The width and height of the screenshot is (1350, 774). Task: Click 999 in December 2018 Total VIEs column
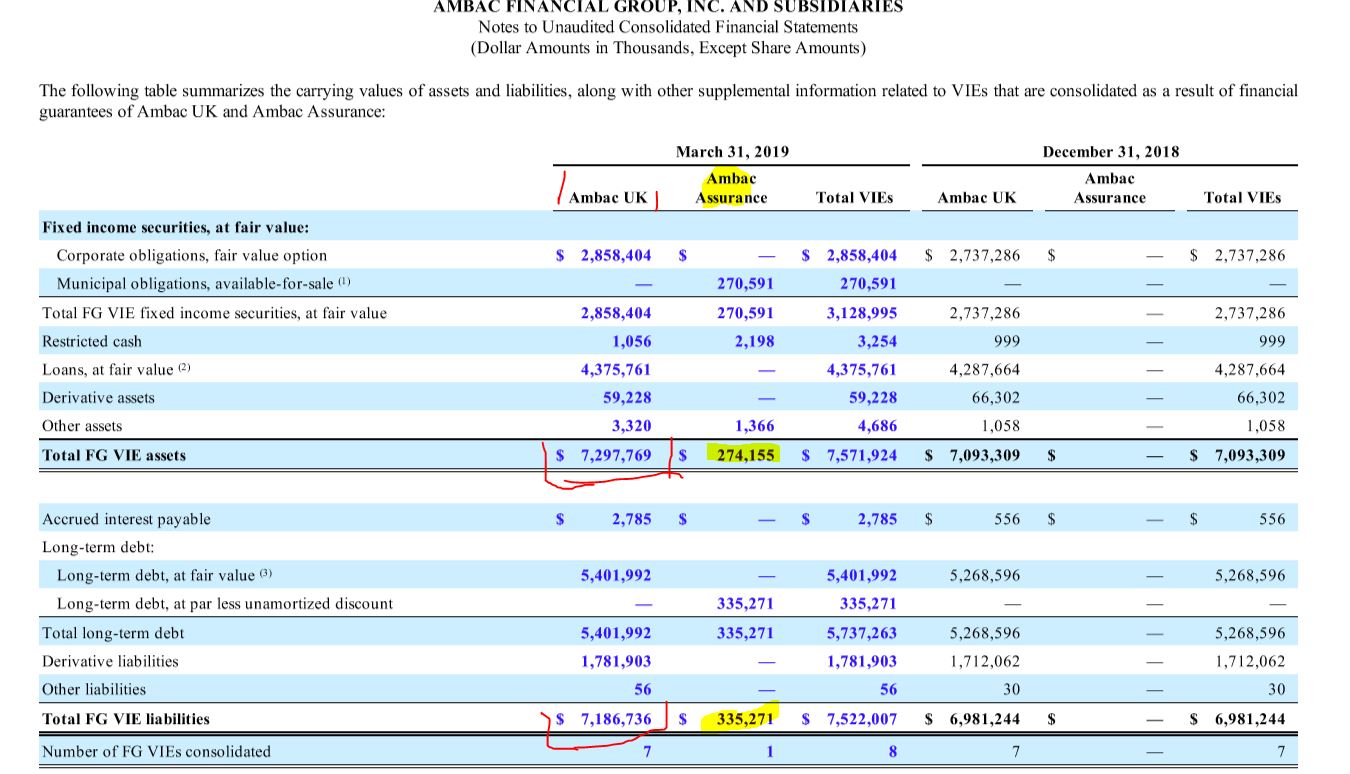point(1272,341)
